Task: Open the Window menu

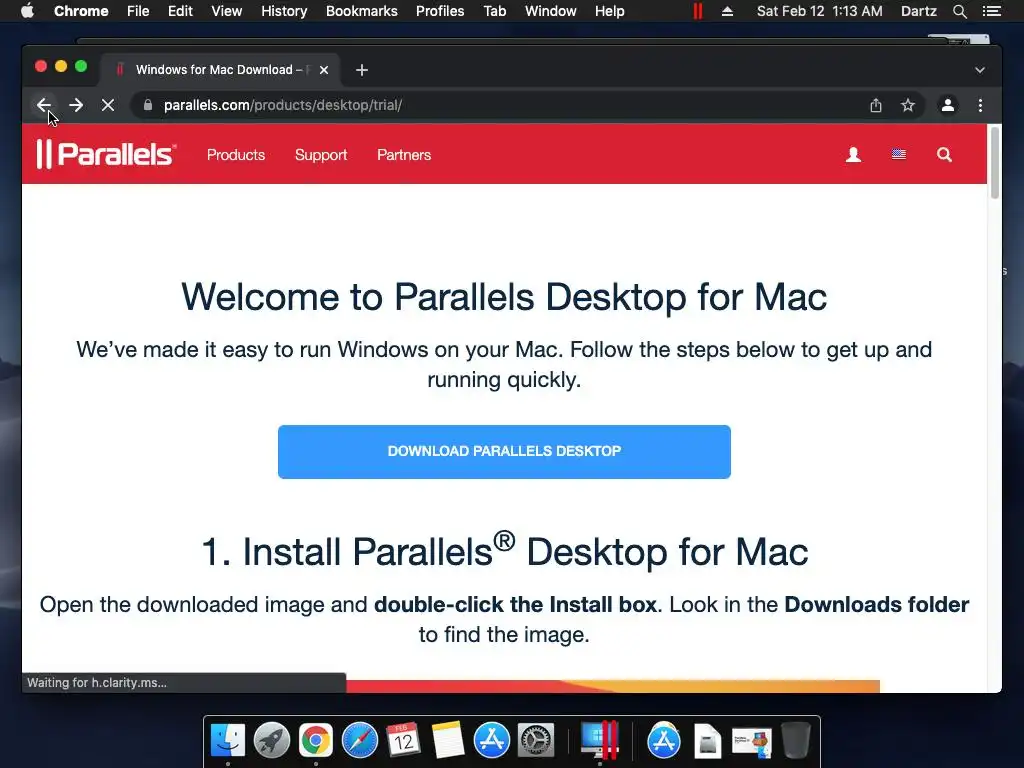Action: click(551, 11)
